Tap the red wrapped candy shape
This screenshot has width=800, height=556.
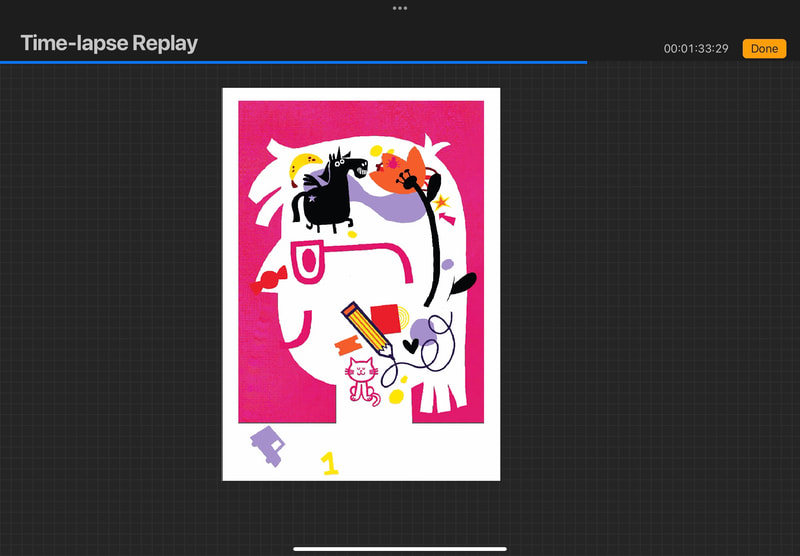268,280
